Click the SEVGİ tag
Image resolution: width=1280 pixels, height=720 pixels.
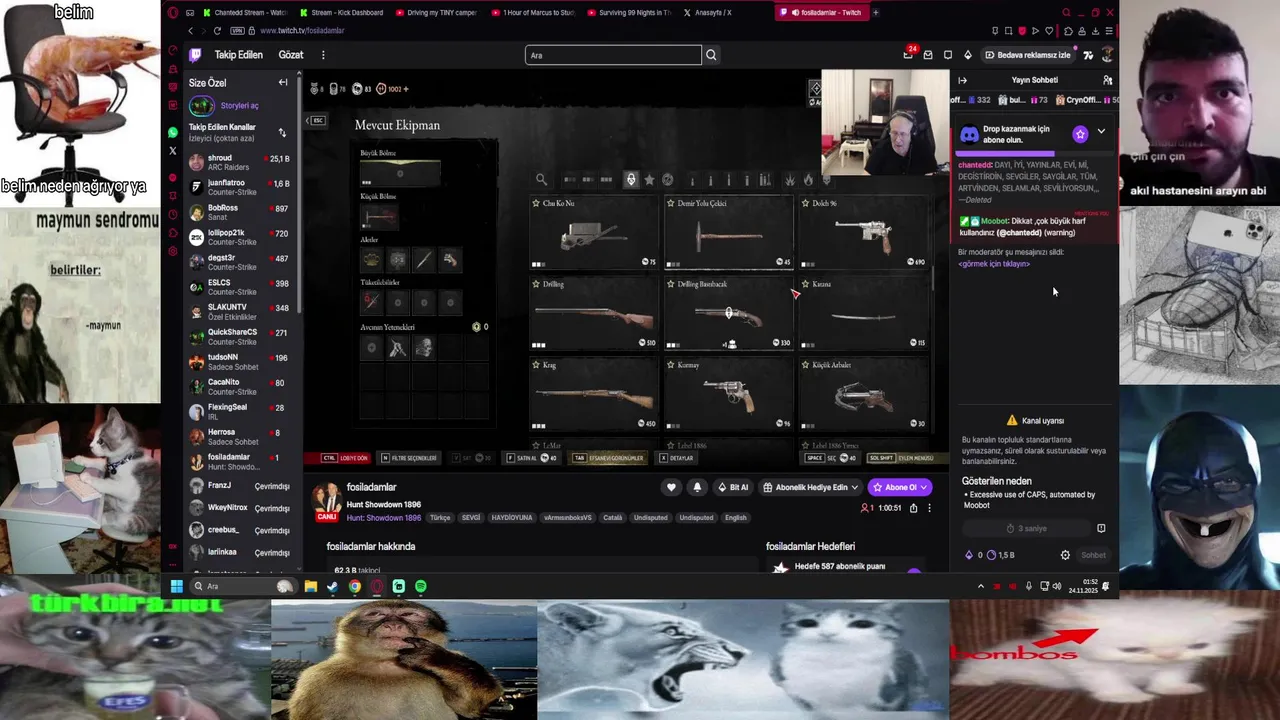click(470, 518)
